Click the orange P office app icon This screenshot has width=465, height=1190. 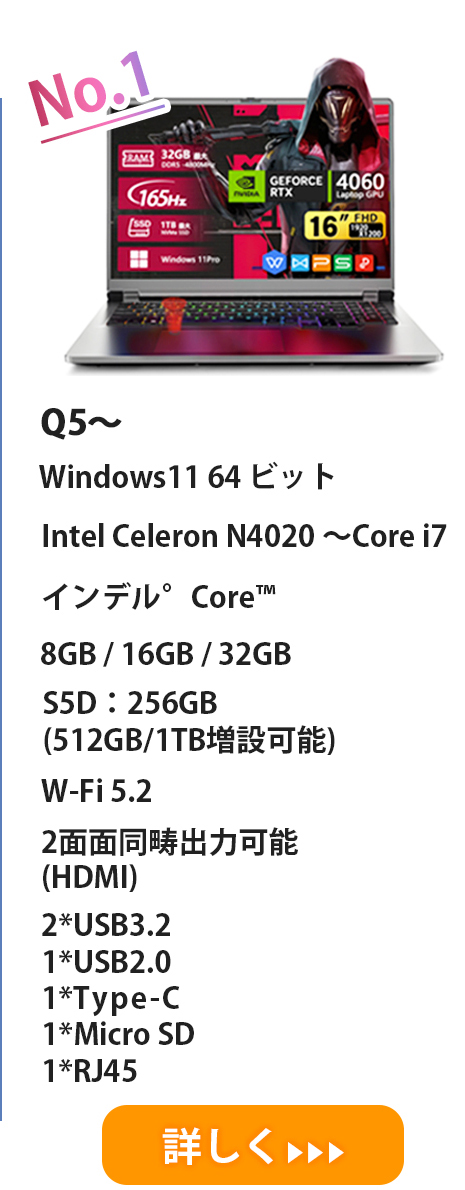click(x=320, y=263)
